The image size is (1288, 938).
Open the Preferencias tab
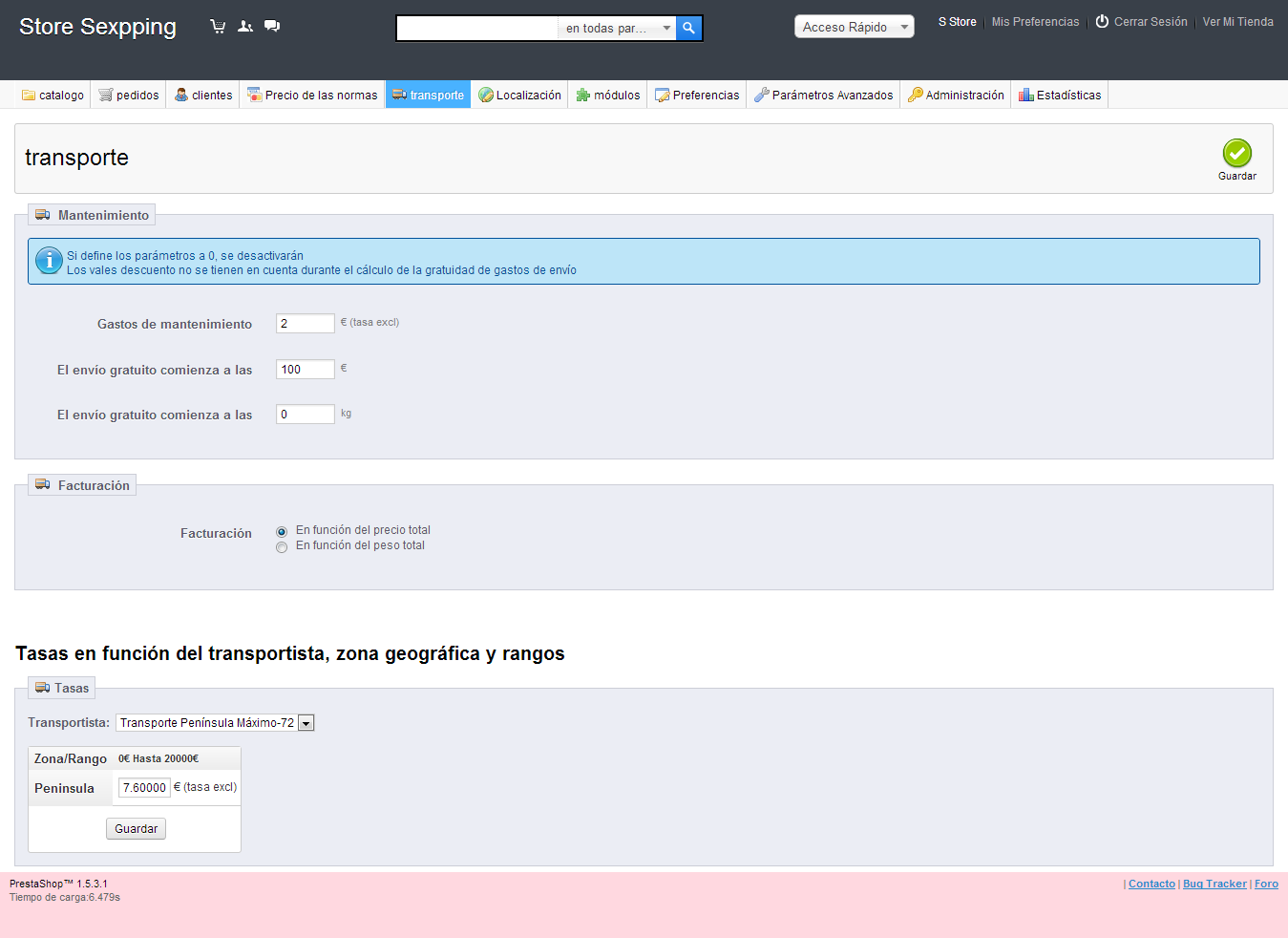click(x=697, y=95)
